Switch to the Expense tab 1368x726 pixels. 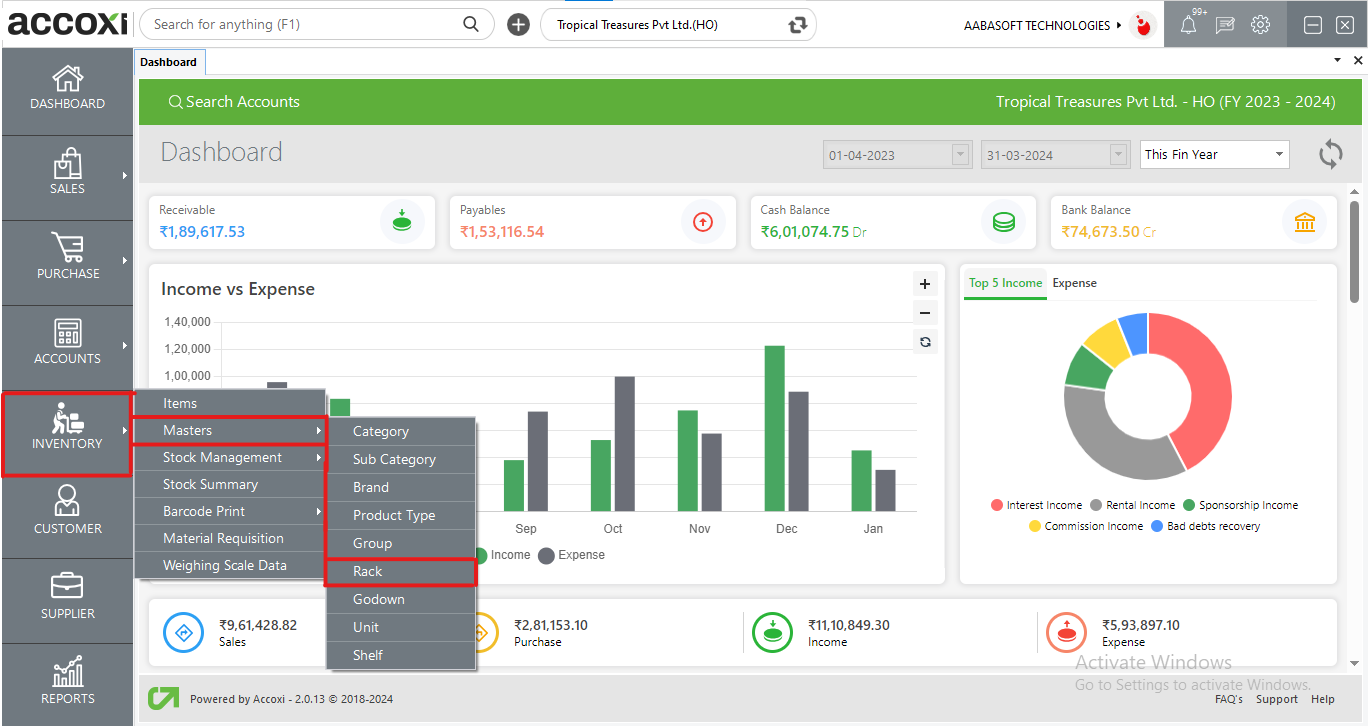[1074, 283]
